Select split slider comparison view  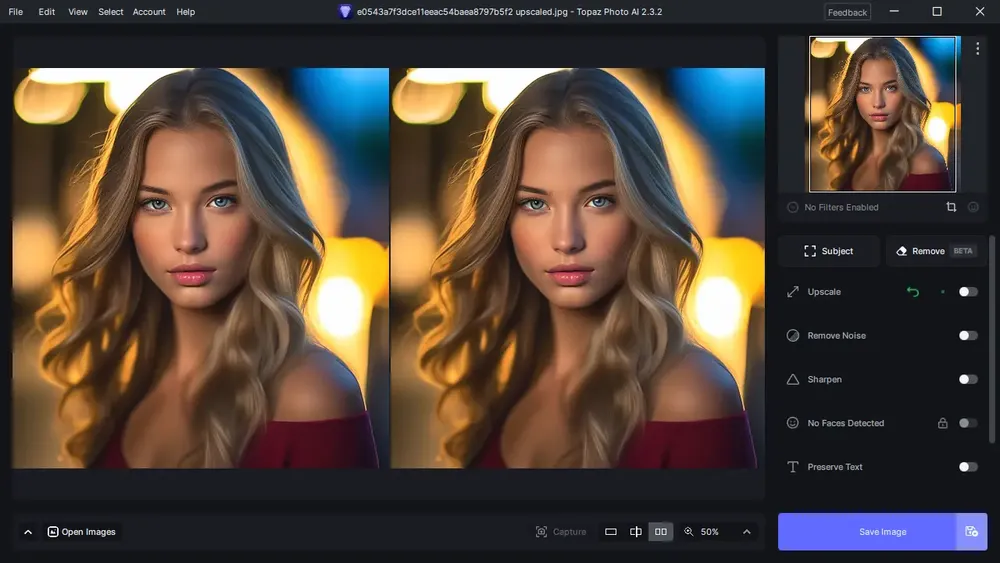pyautogui.click(x=636, y=532)
